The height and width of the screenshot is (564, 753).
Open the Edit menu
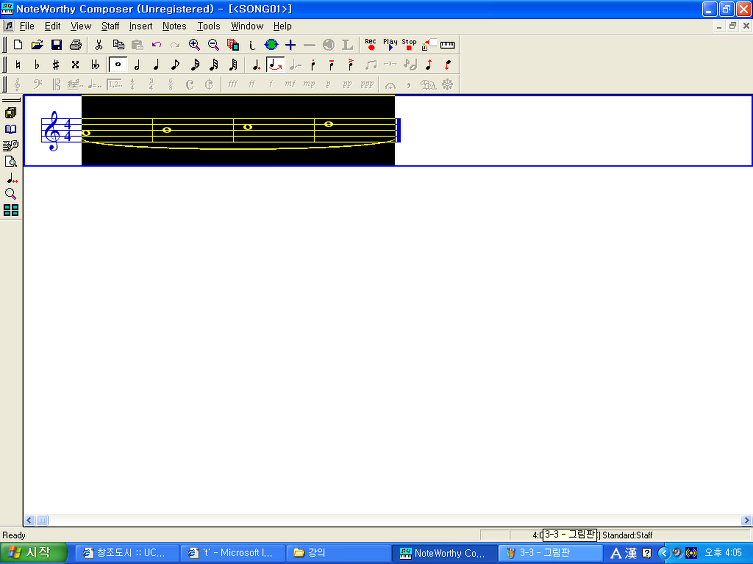coord(52,26)
